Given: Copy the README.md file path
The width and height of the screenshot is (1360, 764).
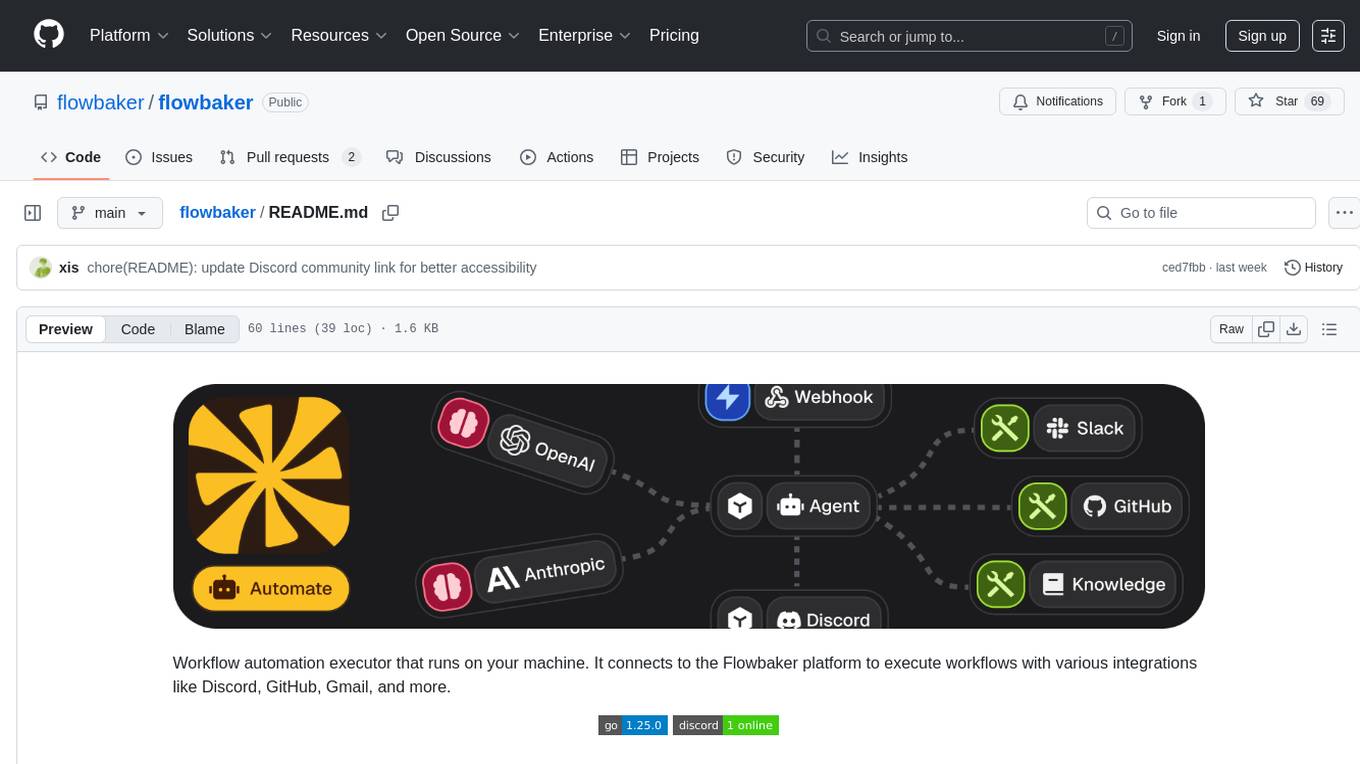Looking at the screenshot, I should [x=391, y=213].
